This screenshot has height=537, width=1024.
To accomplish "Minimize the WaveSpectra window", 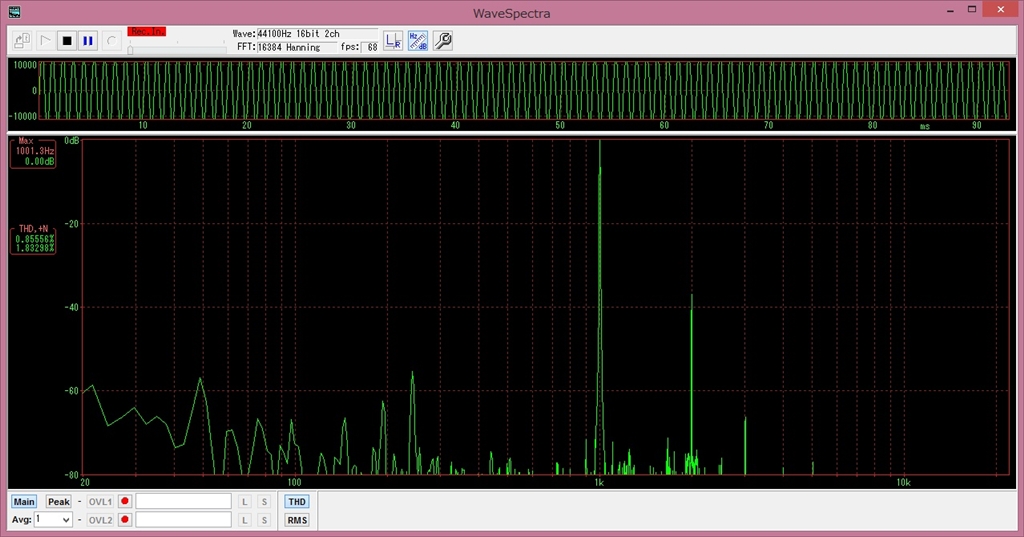I will pos(950,10).
